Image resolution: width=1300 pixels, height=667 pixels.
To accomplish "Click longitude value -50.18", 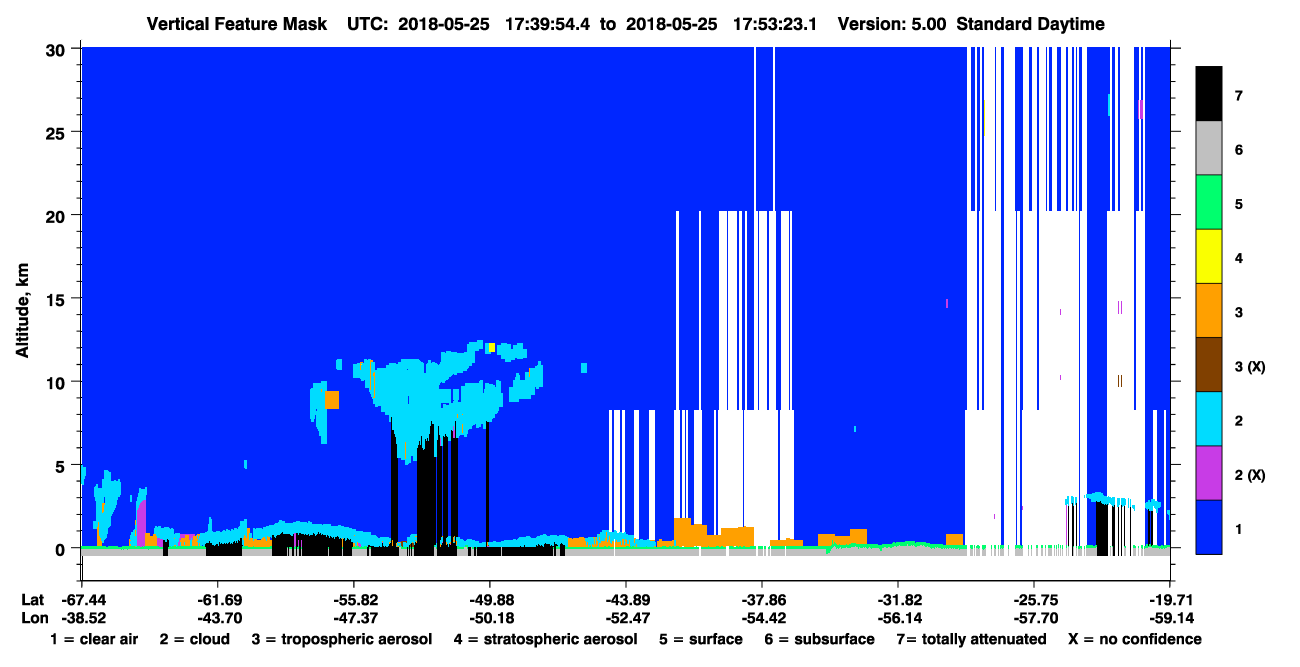I will (489, 618).
